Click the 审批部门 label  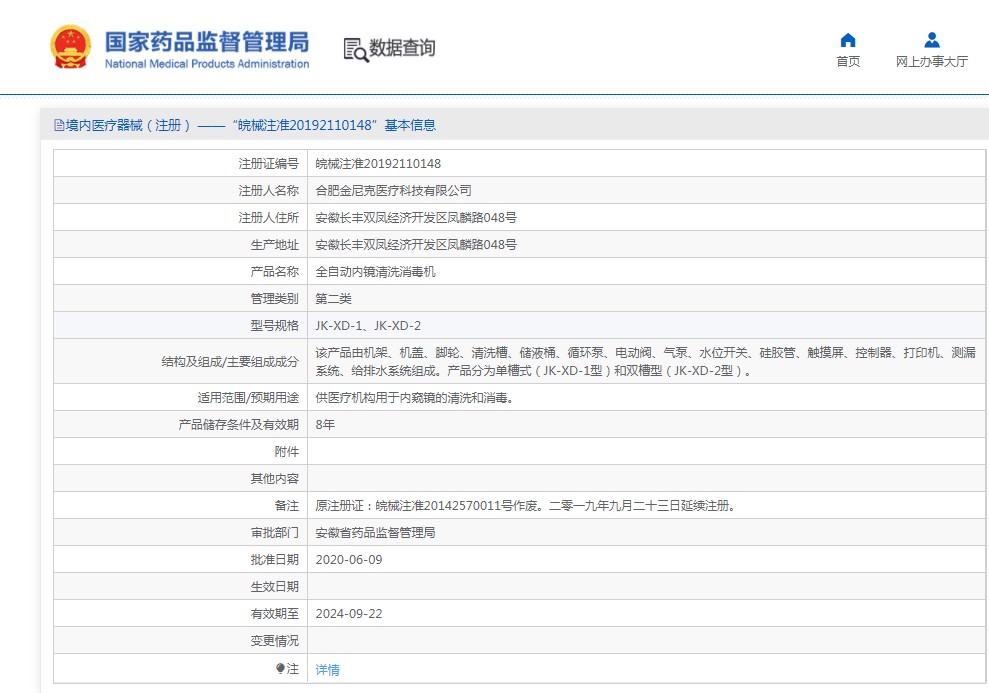click(x=274, y=533)
